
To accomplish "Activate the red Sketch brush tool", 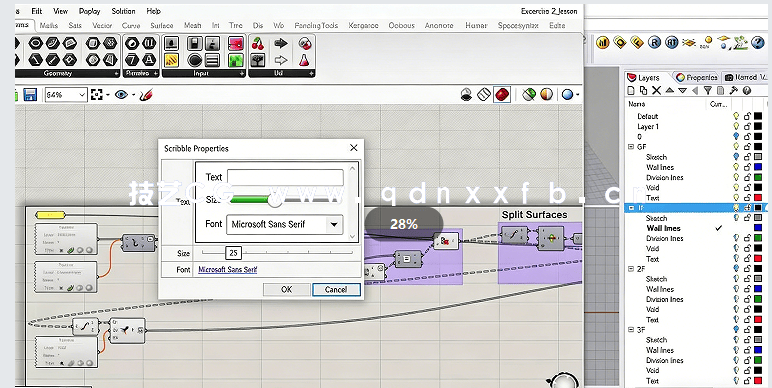I will tap(146, 95).
